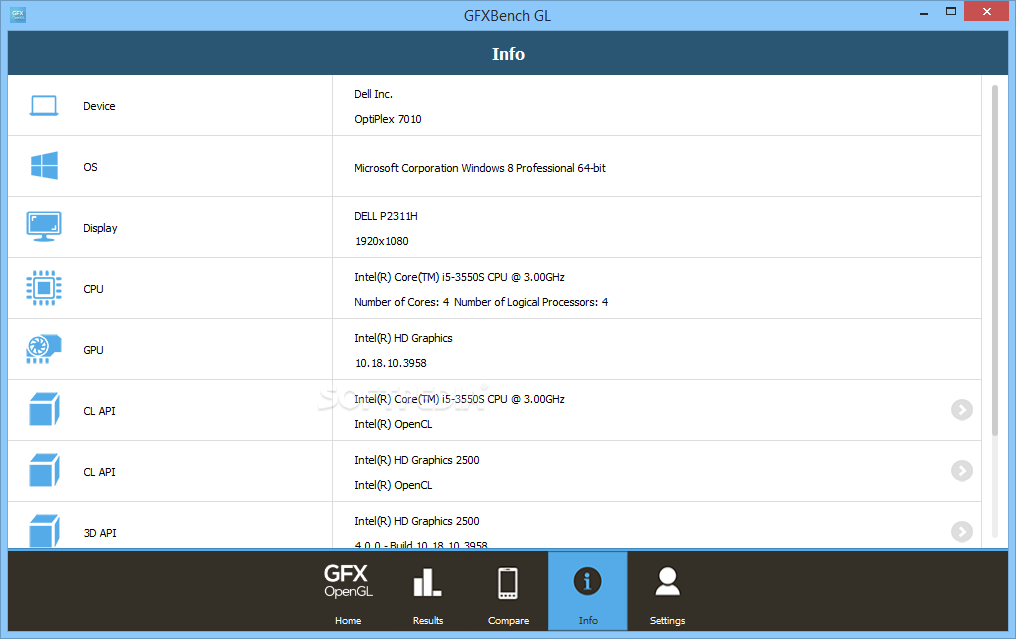Click the '10.18.10.3958' driver version text
This screenshot has height=639, width=1016.
pyautogui.click(x=391, y=363)
